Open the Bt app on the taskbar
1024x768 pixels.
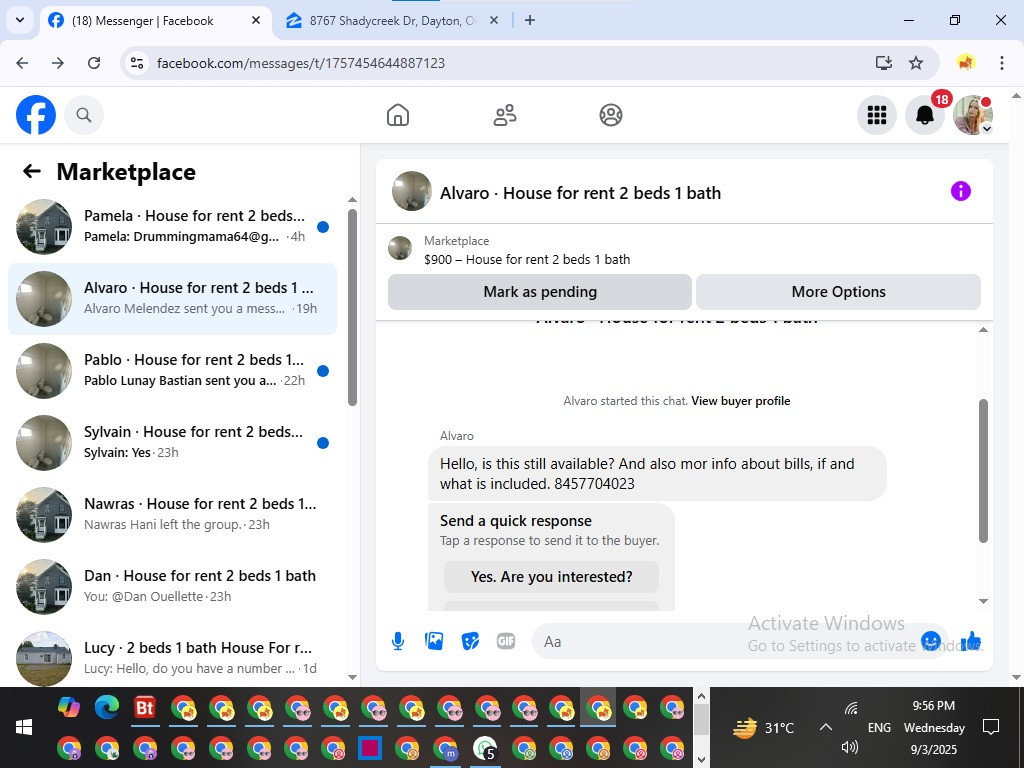tap(145, 707)
